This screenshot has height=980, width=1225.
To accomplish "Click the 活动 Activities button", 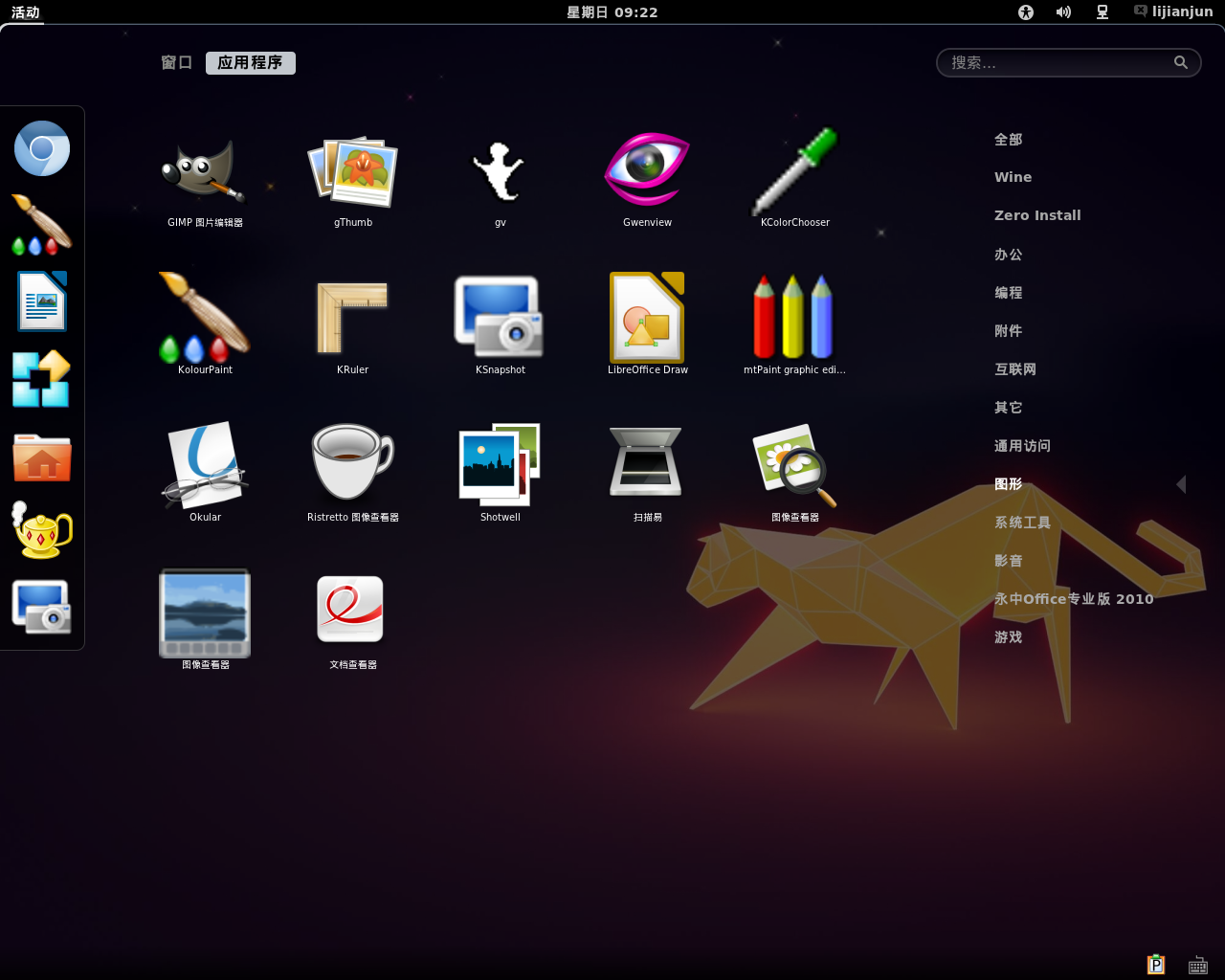I will [x=26, y=12].
